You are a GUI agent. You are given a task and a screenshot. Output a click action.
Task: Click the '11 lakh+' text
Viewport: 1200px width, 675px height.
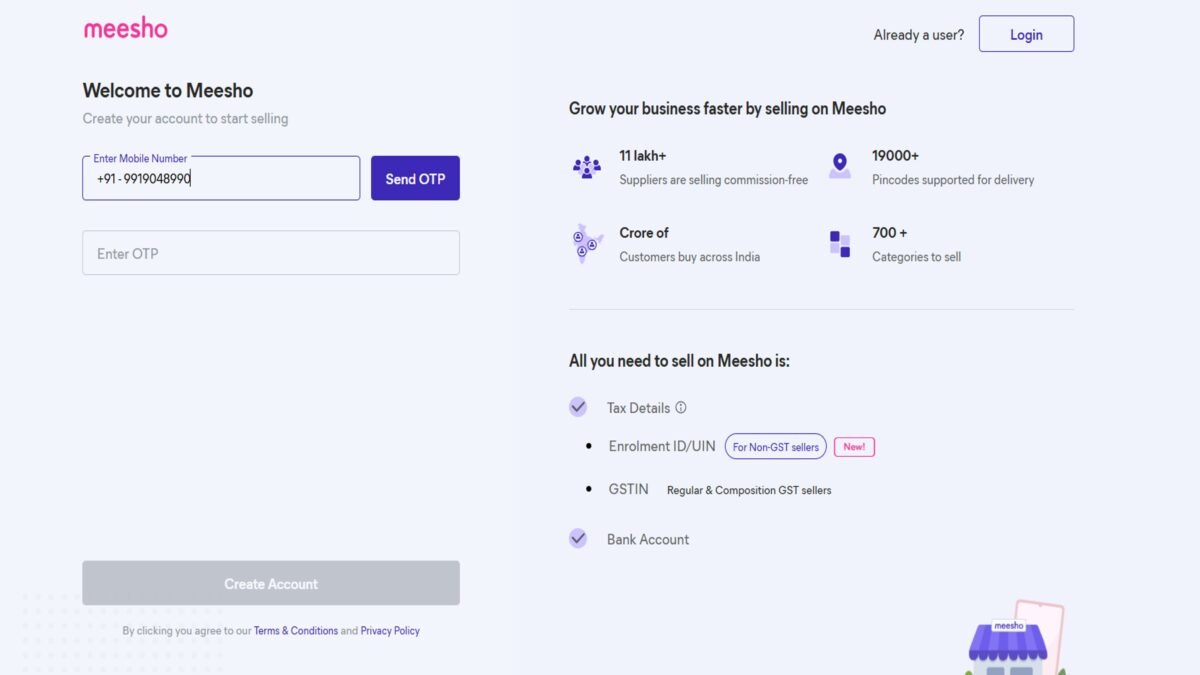643,156
